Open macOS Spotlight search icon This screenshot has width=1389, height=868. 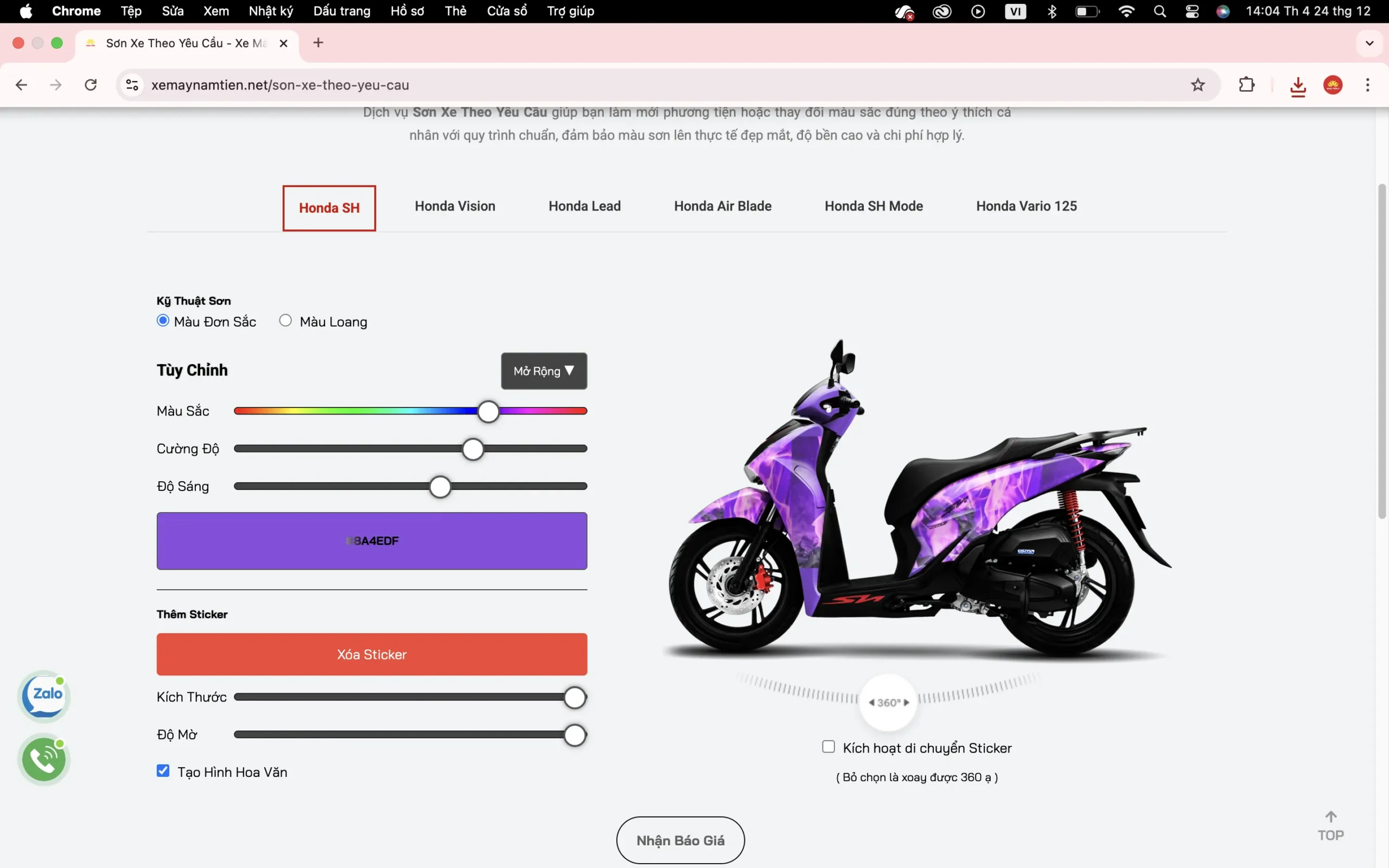click(1159, 11)
